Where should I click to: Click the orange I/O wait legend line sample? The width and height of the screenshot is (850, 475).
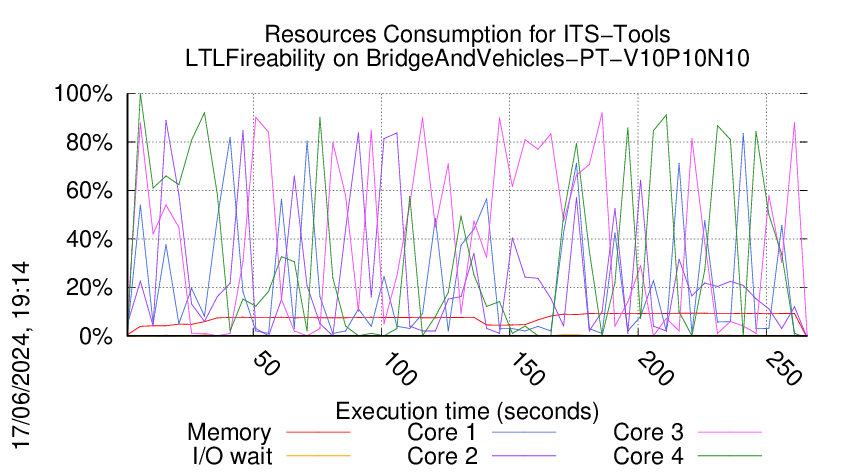click(x=318, y=456)
